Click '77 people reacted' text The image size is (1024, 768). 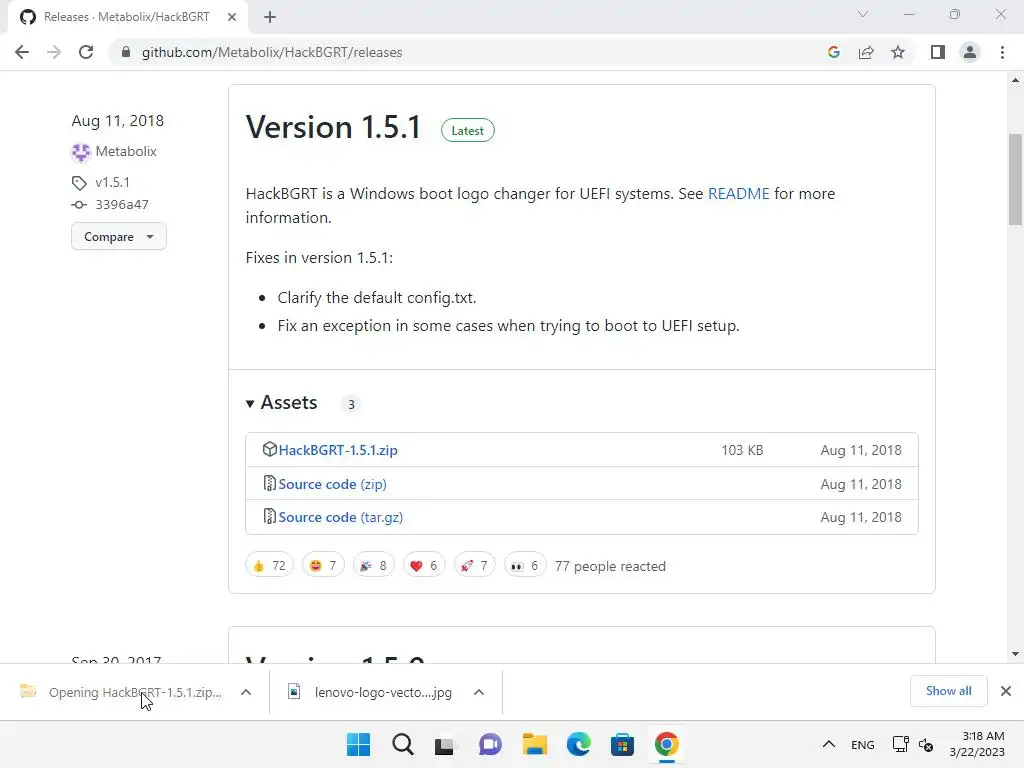coord(610,566)
